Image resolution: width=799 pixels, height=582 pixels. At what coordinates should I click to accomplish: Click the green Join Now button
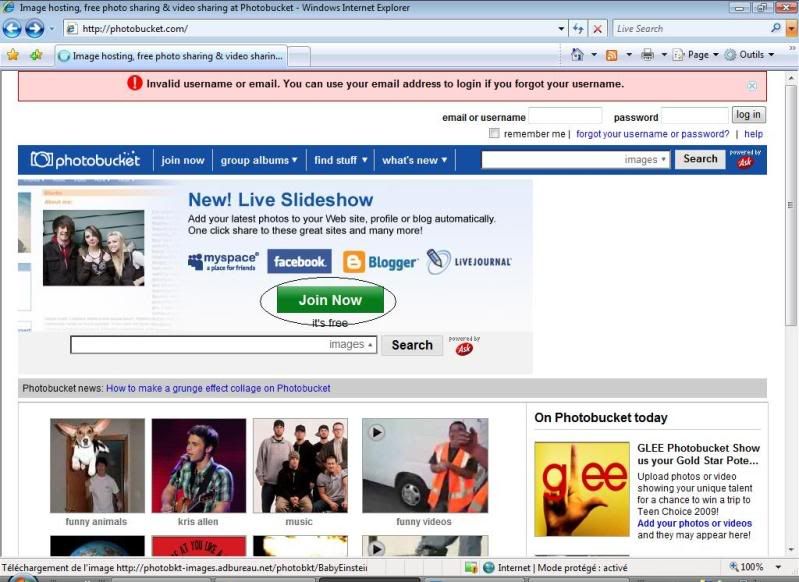coord(330,300)
